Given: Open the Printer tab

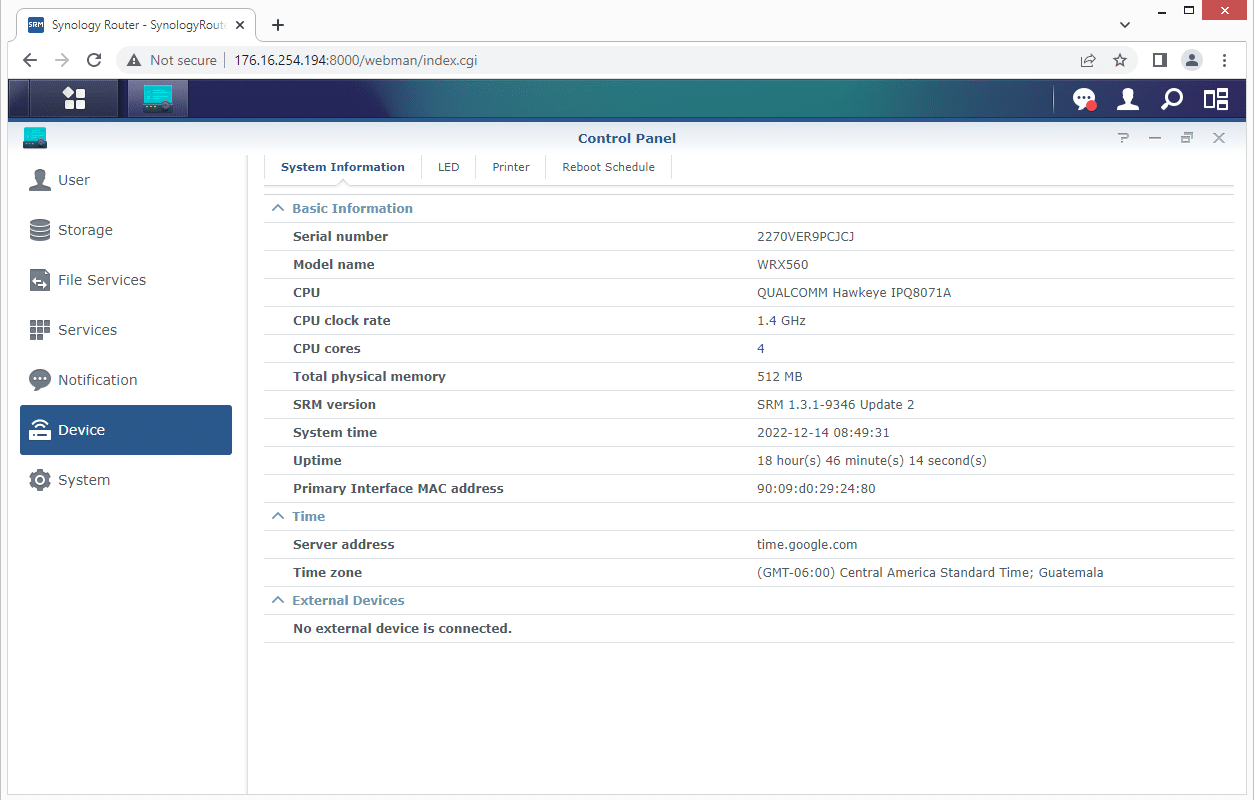Looking at the screenshot, I should (x=511, y=167).
